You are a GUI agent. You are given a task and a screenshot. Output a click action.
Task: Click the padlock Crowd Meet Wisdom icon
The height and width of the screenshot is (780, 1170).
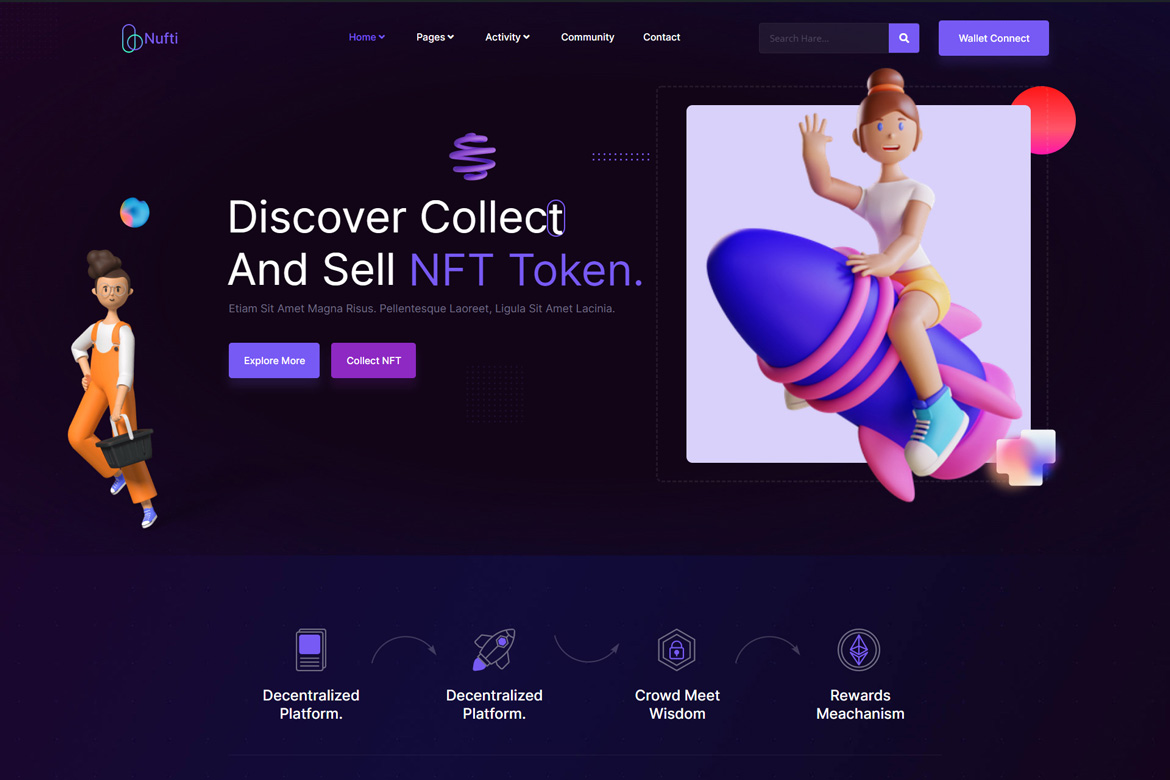pyautogui.click(x=677, y=649)
